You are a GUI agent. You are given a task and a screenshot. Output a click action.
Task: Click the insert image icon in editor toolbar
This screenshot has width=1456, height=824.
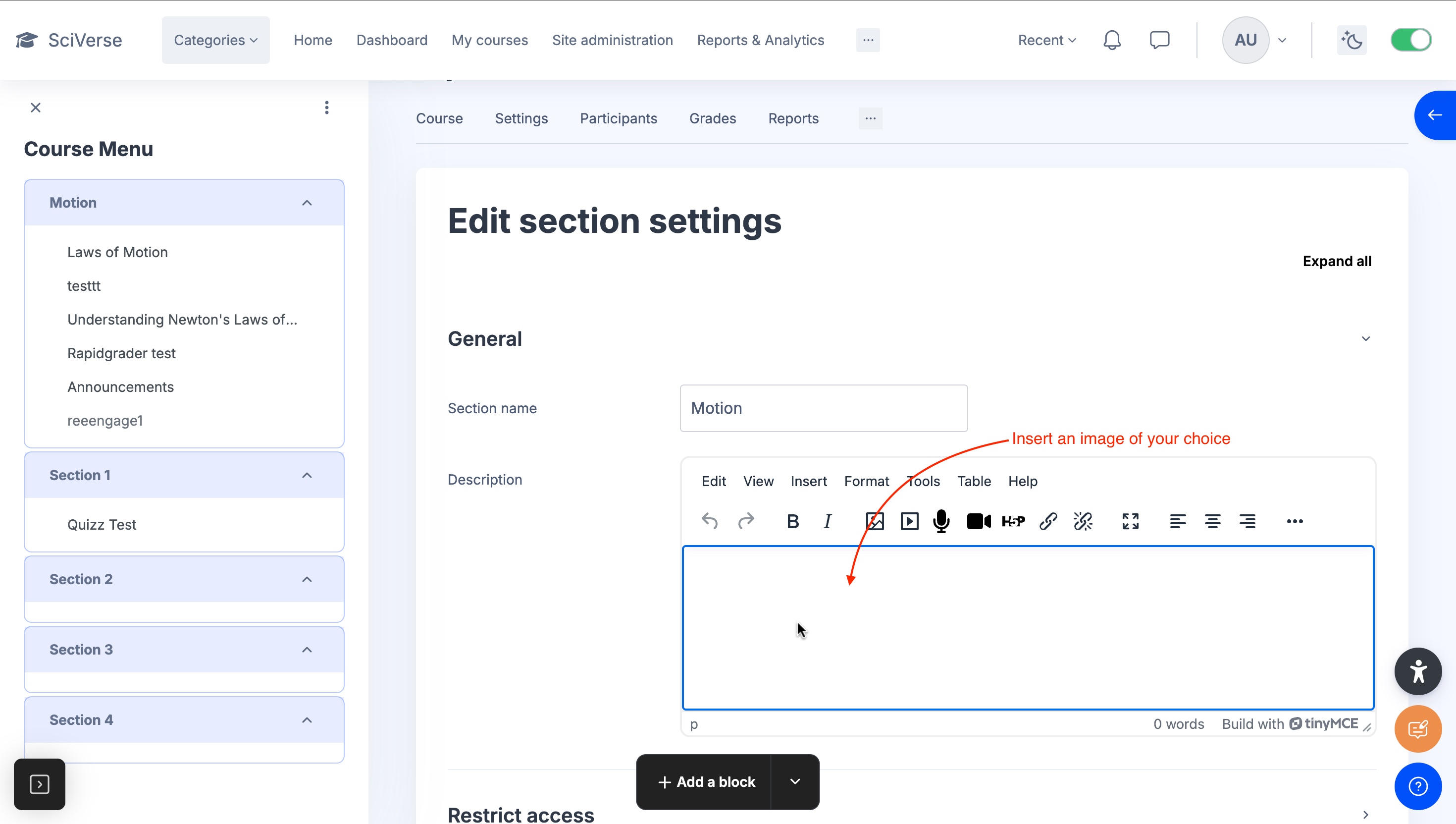click(875, 521)
